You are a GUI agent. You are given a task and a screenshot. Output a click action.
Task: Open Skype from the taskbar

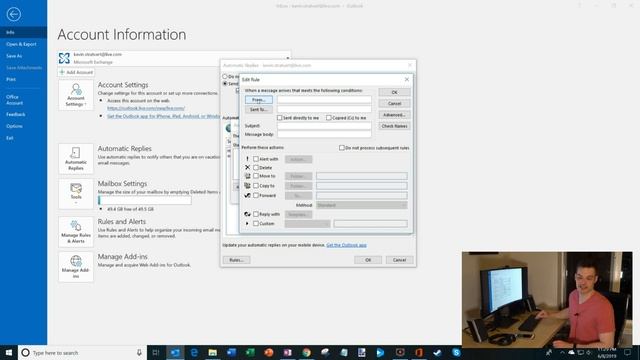point(456,353)
